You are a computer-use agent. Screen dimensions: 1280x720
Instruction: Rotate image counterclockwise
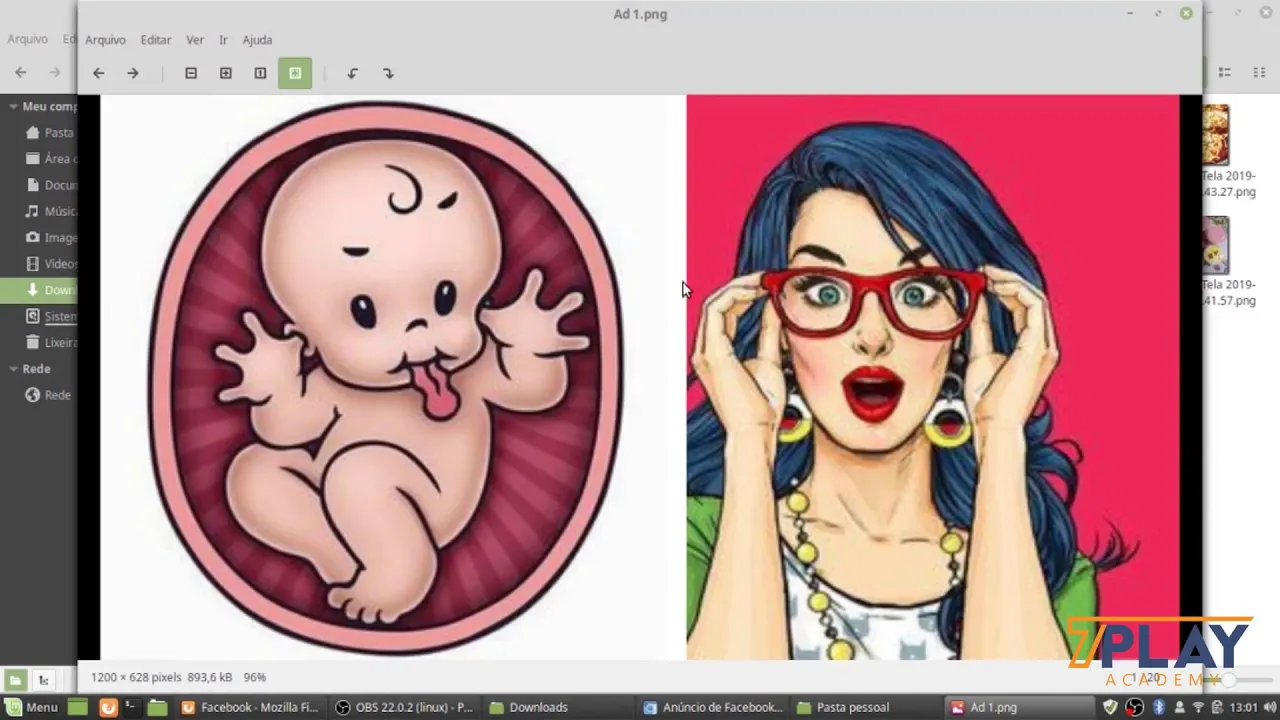pyautogui.click(x=352, y=73)
